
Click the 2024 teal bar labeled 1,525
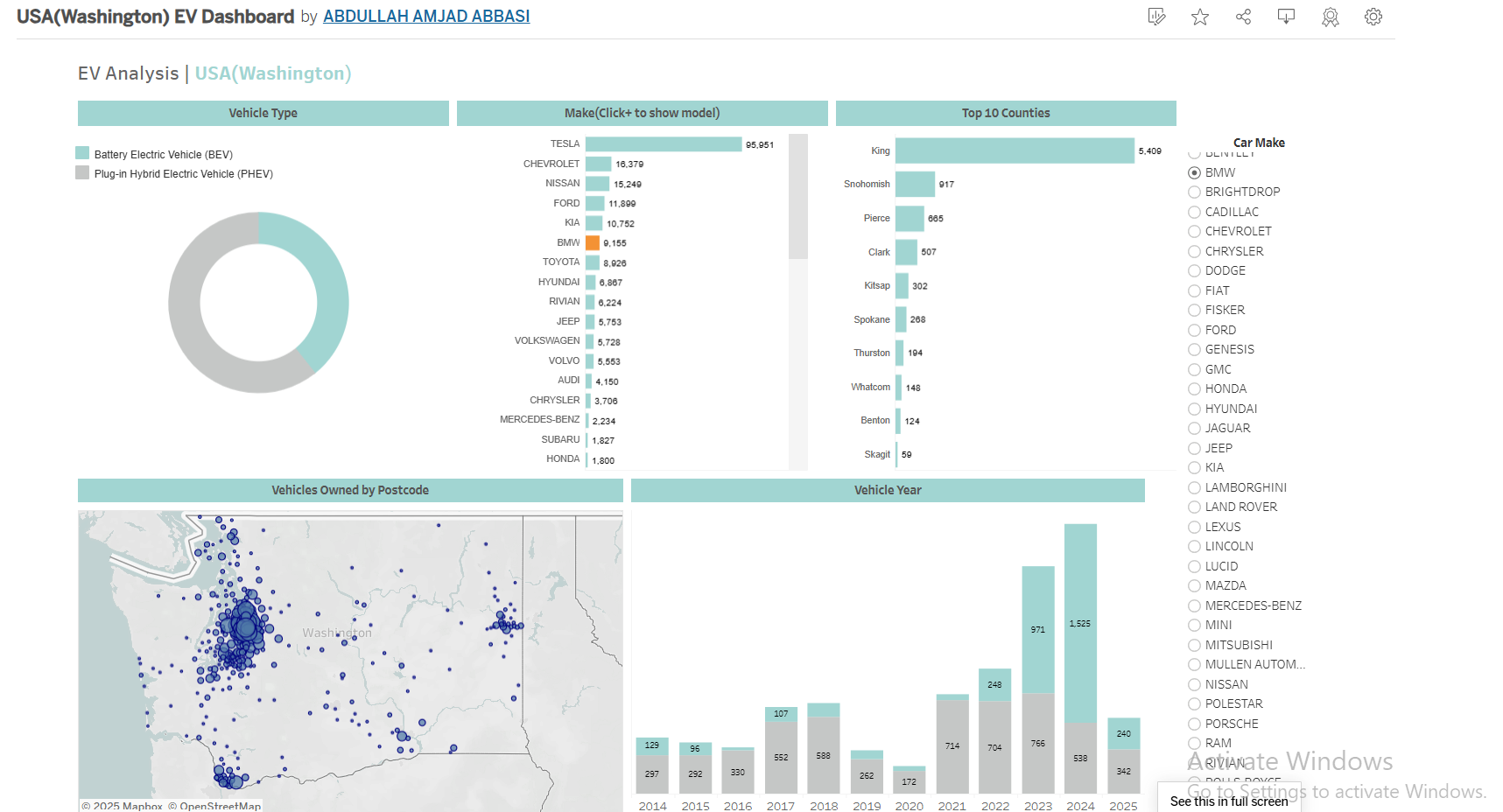(x=1080, y=623)
